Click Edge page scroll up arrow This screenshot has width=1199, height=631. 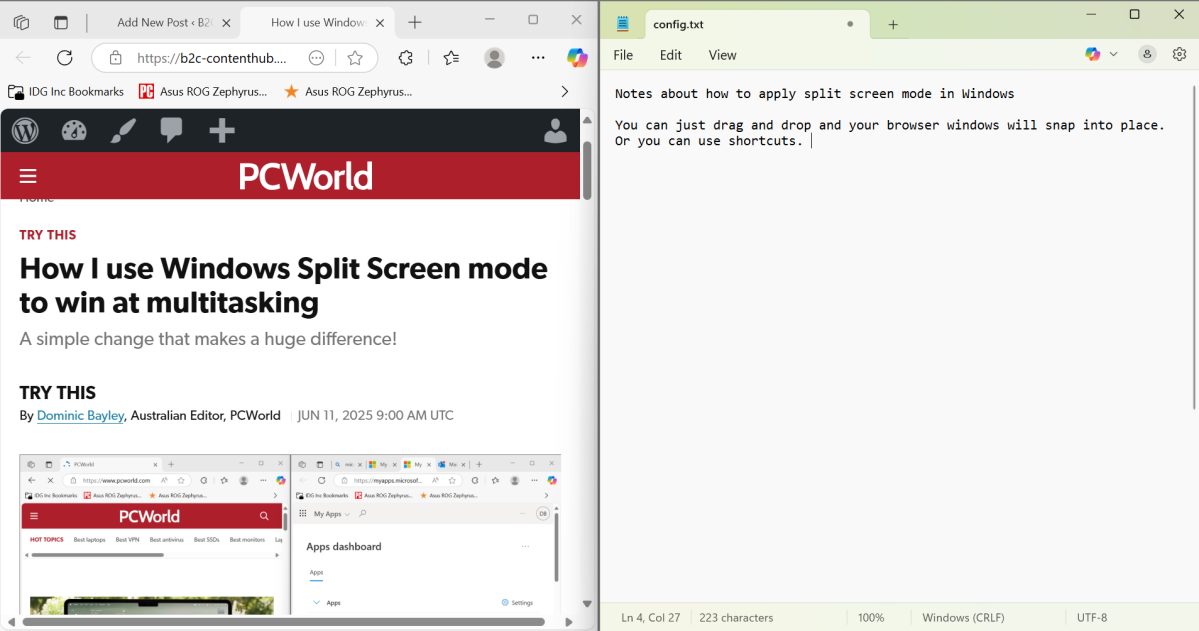pyautogui.click(x=587, y=120)
